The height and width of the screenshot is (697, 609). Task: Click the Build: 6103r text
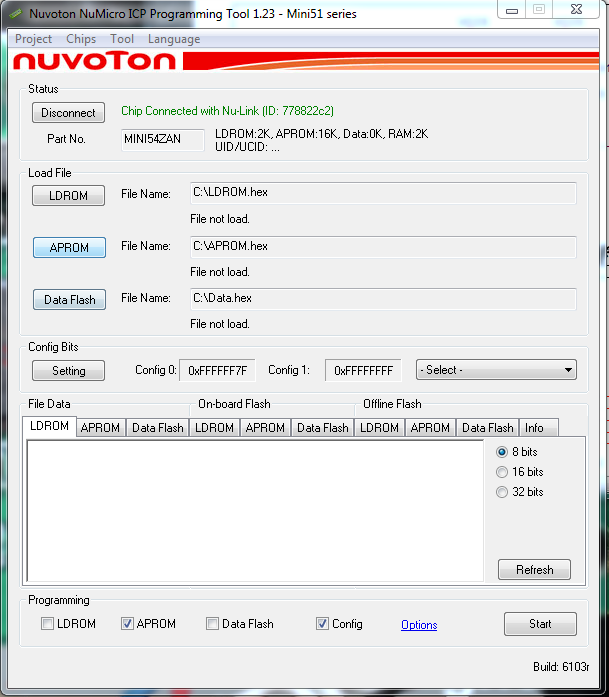[561, 667]
